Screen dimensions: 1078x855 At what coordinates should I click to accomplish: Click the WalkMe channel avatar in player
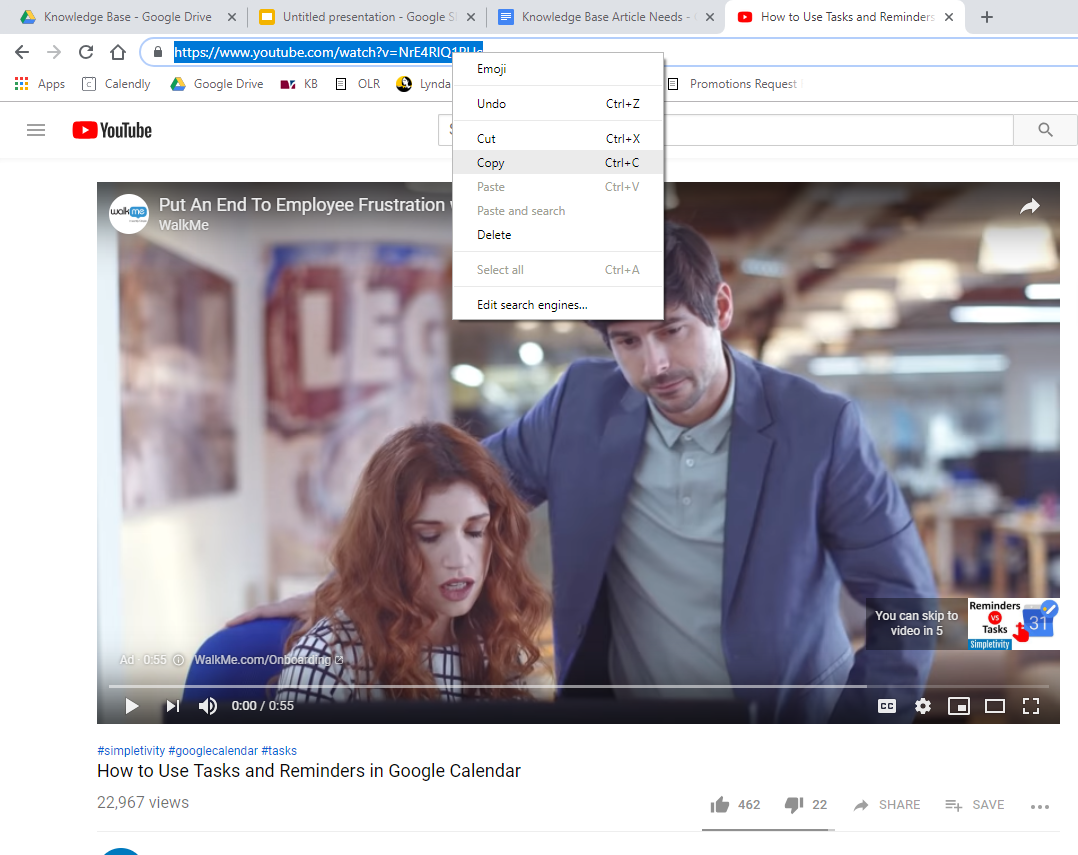coord(129,214)
